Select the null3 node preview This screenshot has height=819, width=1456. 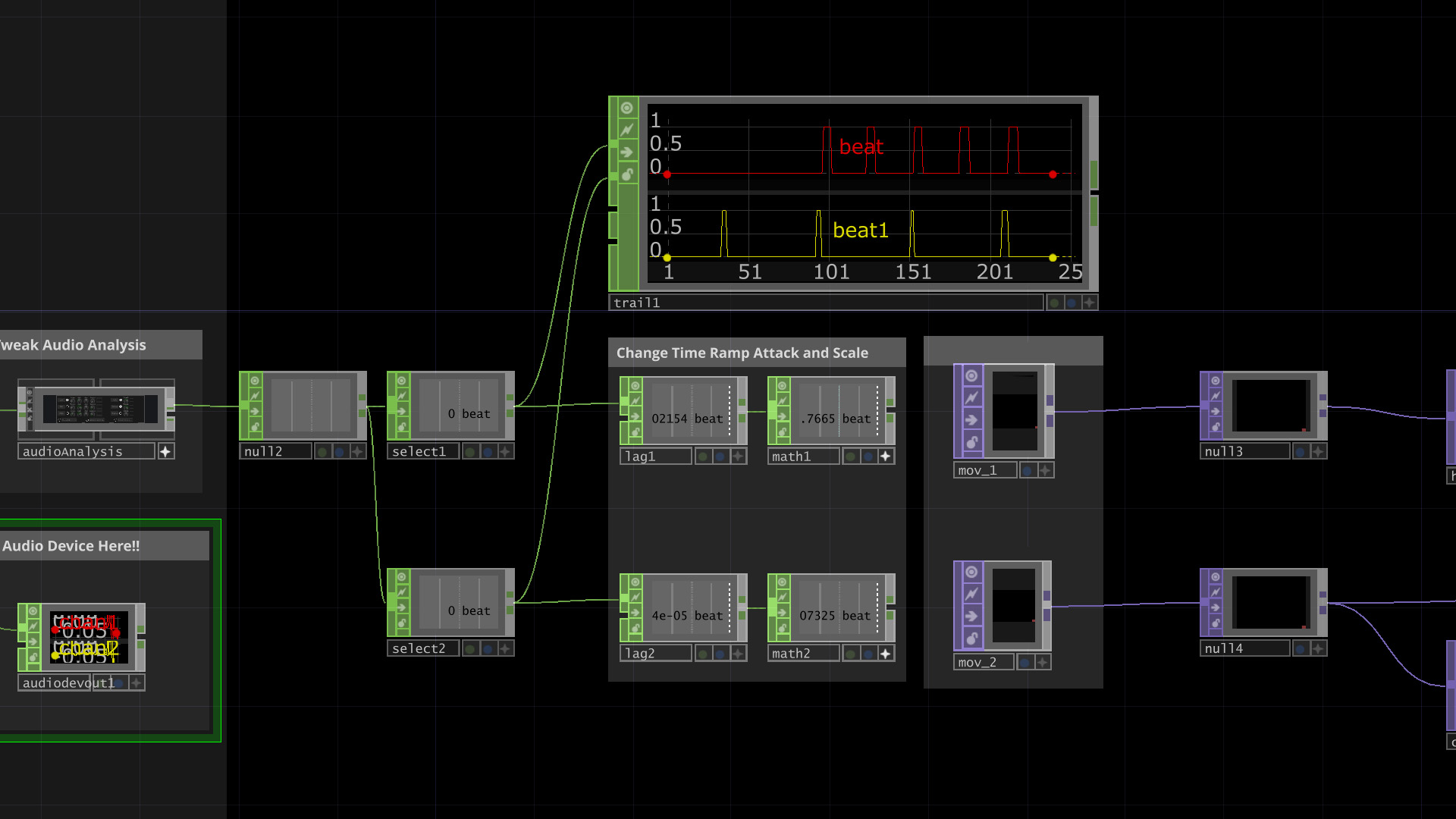click(1272, 406)
